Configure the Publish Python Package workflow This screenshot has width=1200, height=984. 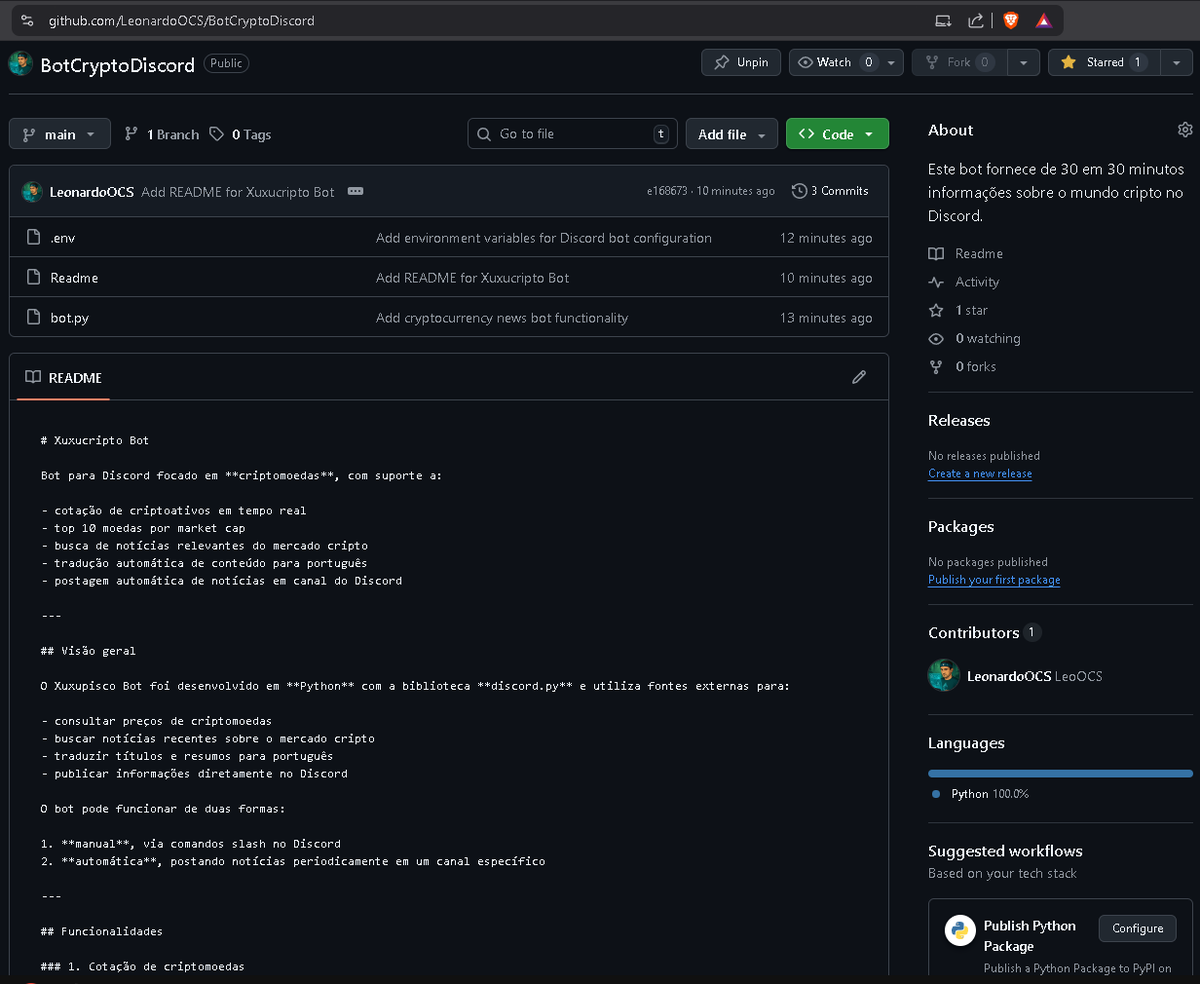tap(1137, 928)
